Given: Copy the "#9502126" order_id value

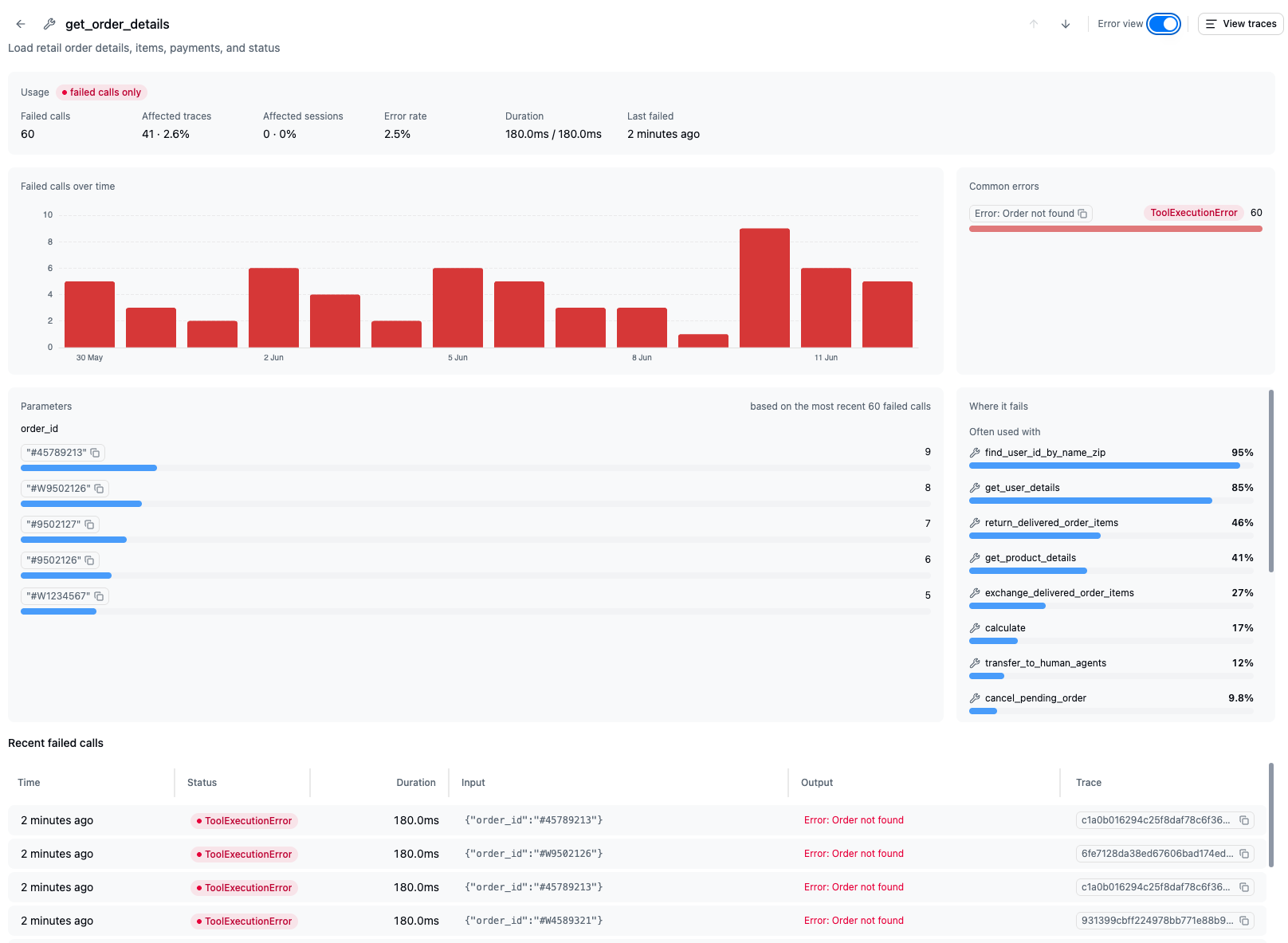Looking at the screenshot, I should pyautogui.click(x=89, y=560).
